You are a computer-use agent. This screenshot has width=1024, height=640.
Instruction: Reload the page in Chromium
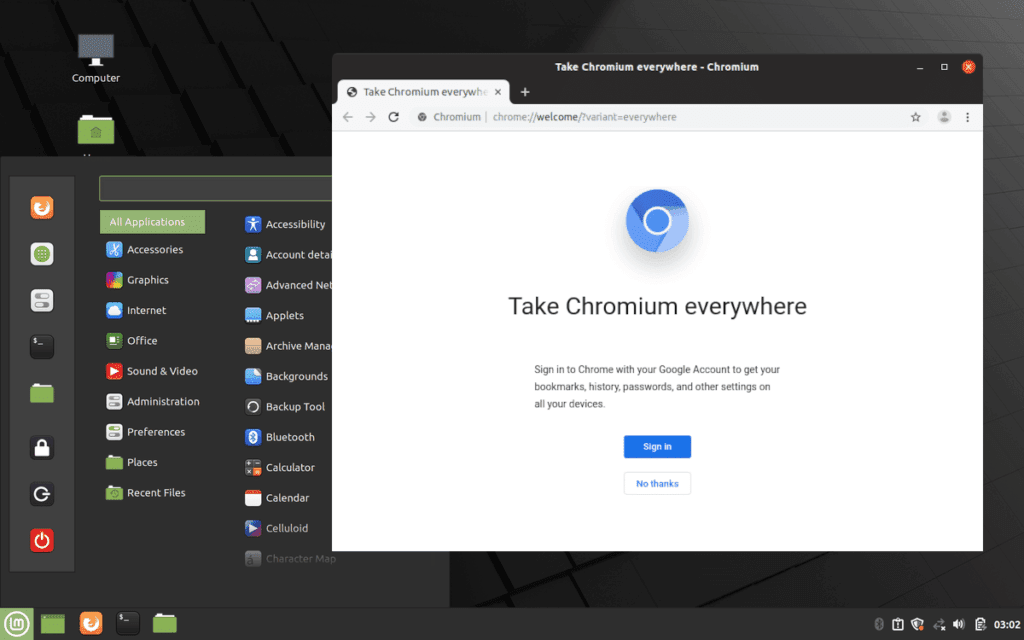[x=394, y=117]
